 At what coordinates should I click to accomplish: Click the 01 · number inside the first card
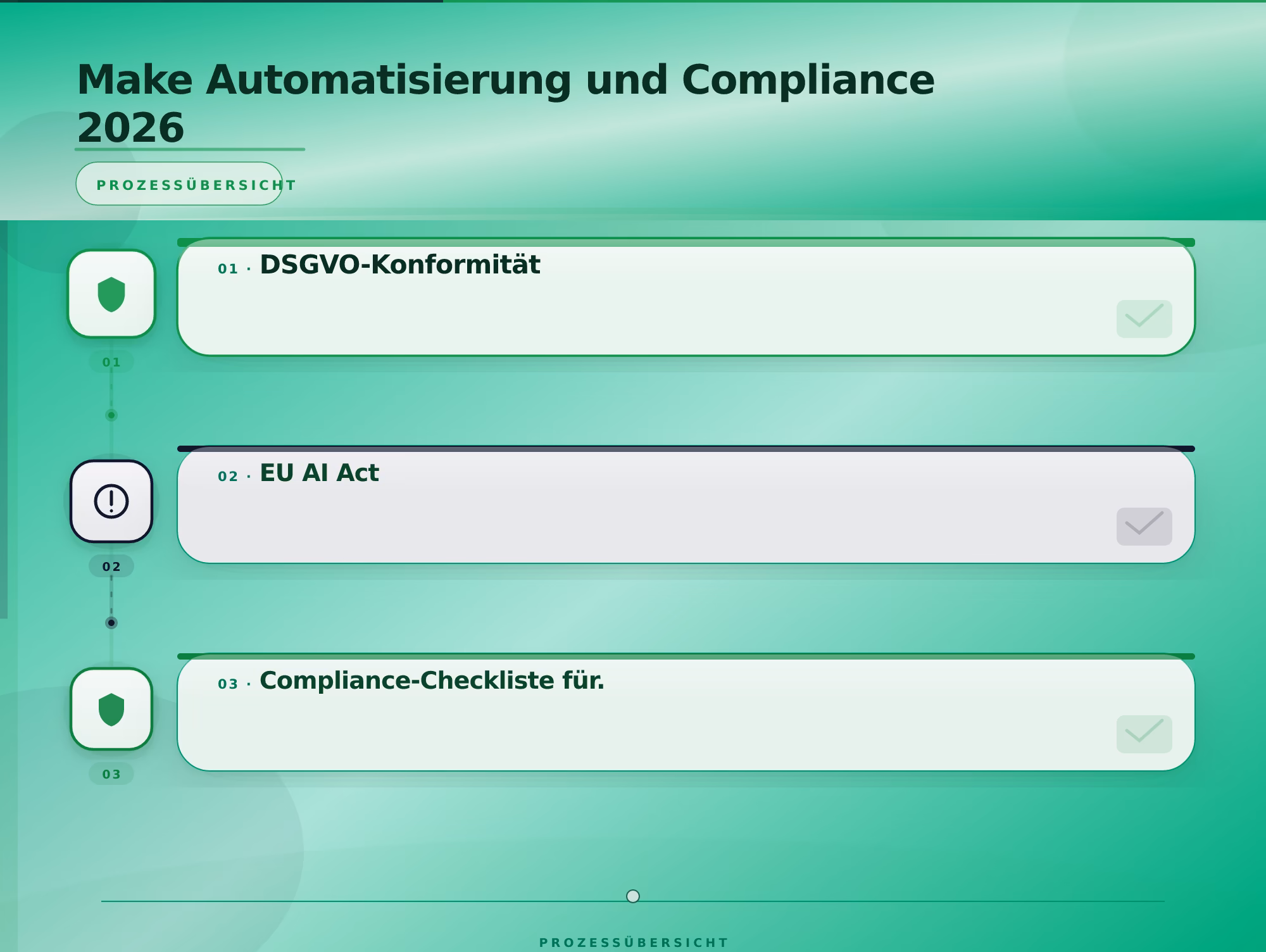tap(234, 269)
